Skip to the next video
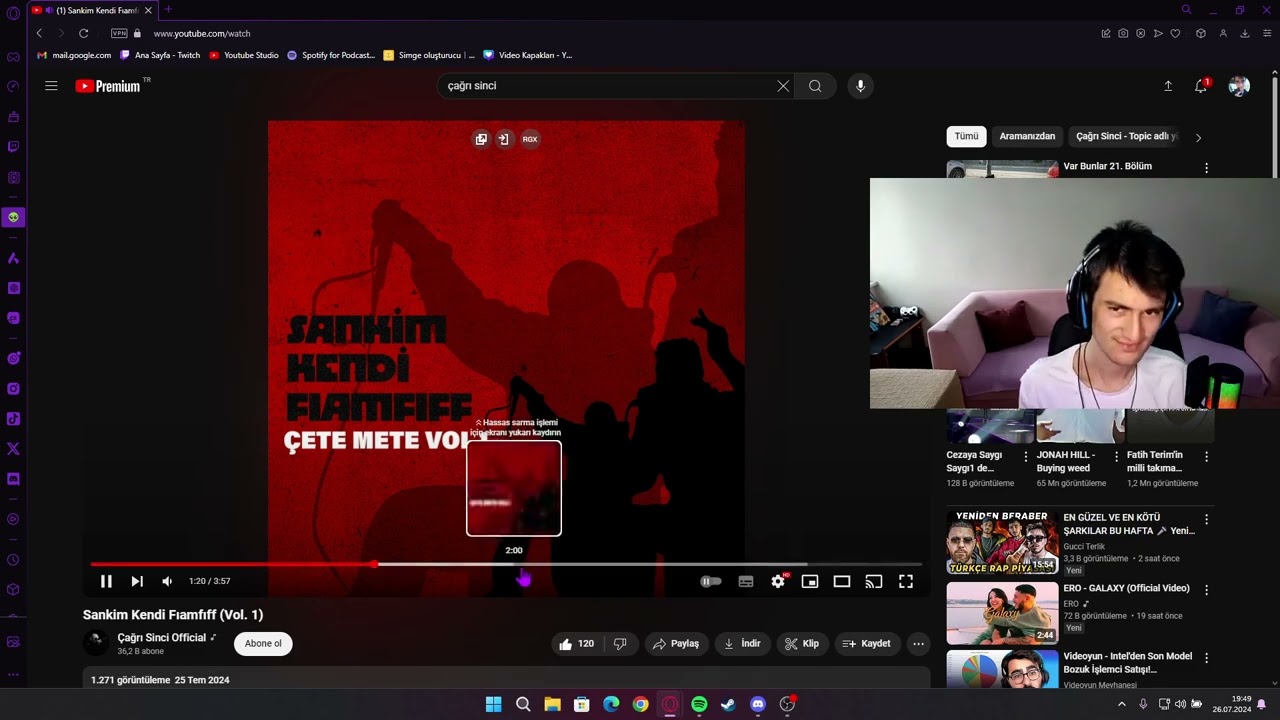This screenshot has width=1280, height=720. click(x=137, y=581)
